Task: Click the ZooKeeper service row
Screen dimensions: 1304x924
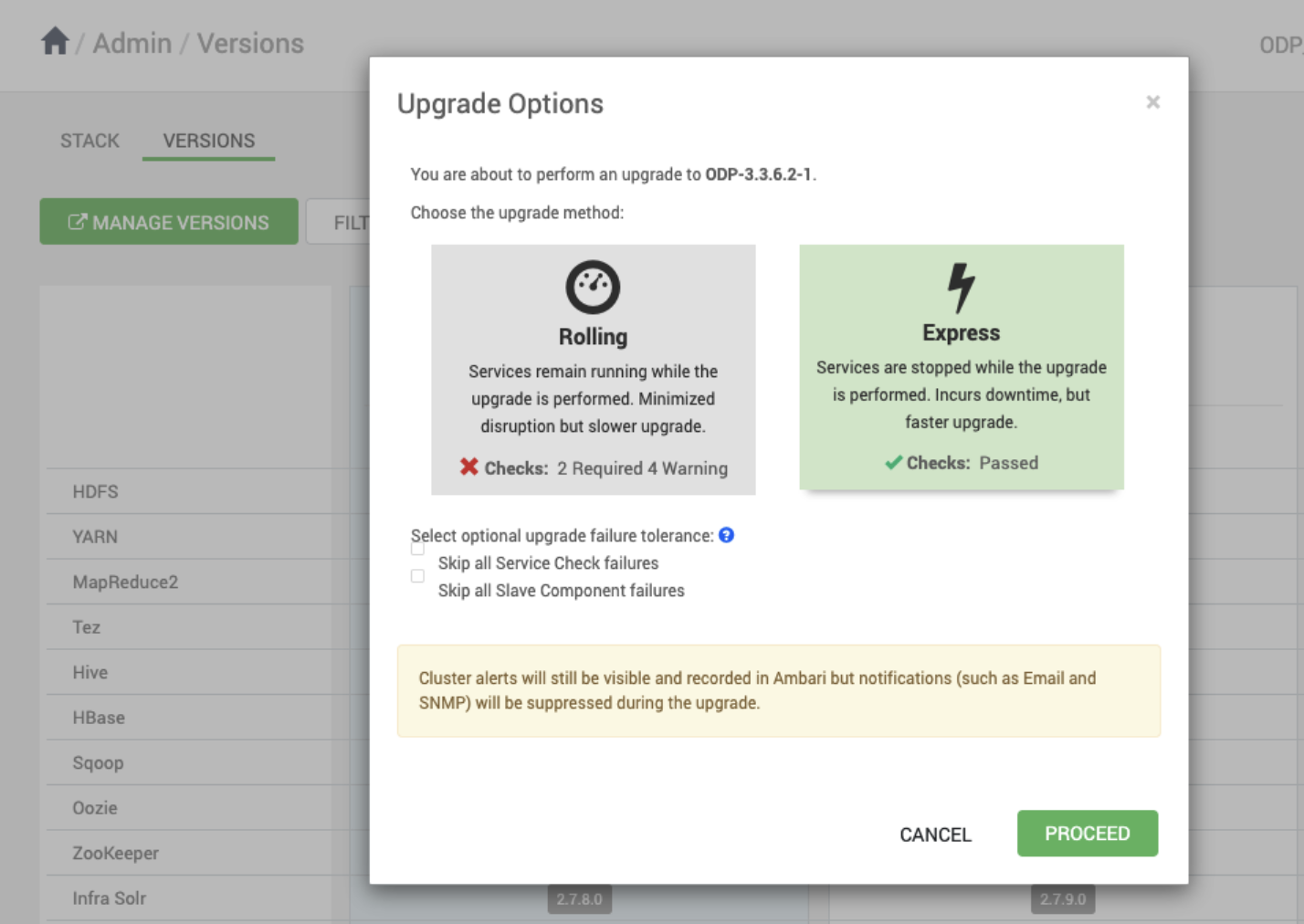Action: [x=189, y=853]
